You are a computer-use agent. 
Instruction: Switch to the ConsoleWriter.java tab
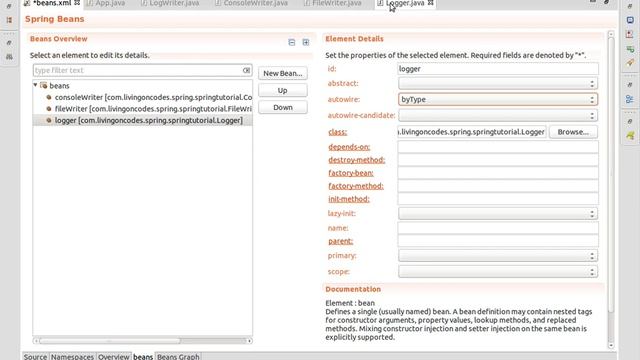(251, 3)
